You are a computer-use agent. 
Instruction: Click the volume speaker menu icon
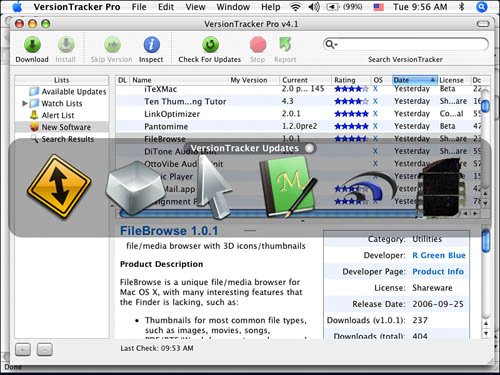[x=314, y=7]
